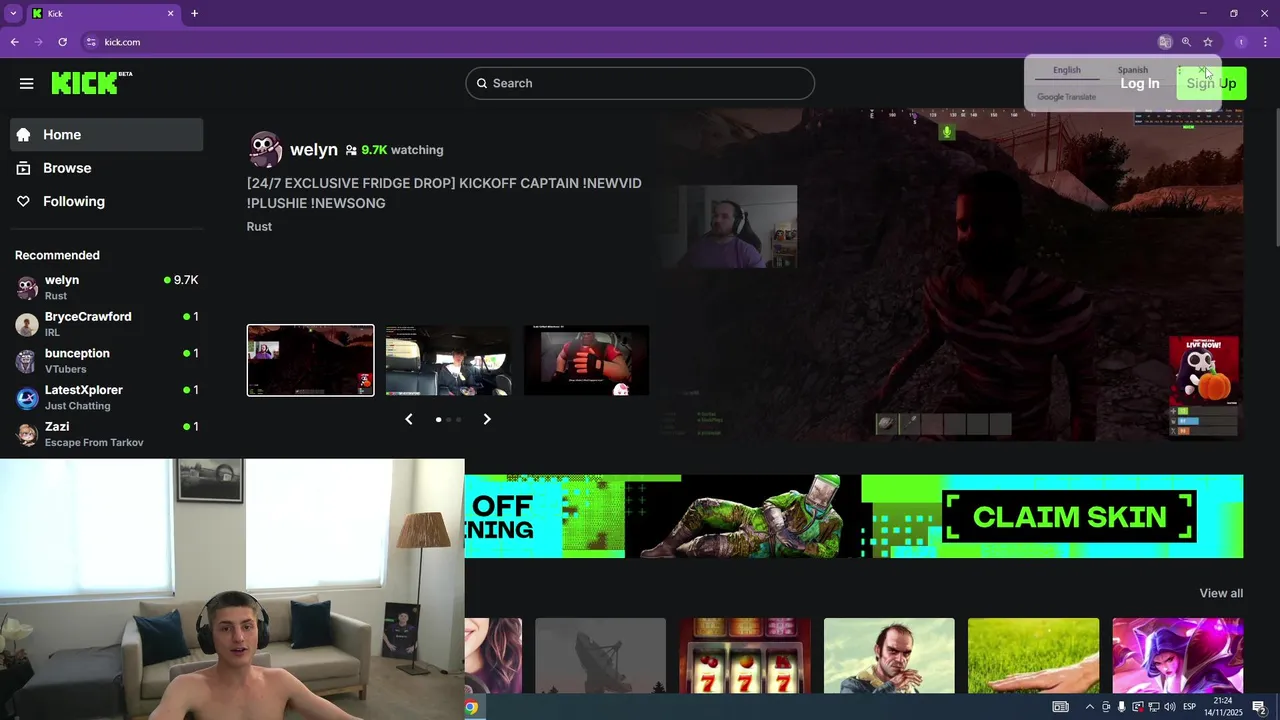Click the Log In button
This screenshot has width=1280, height=720.
(x=1140, y=83)
